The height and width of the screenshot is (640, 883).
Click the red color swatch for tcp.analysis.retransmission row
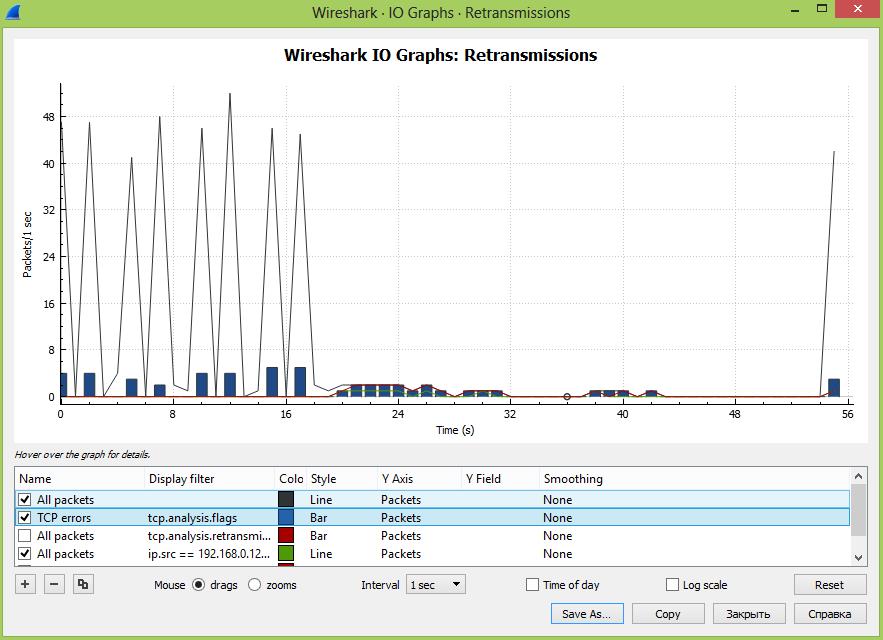pos(285,535)
